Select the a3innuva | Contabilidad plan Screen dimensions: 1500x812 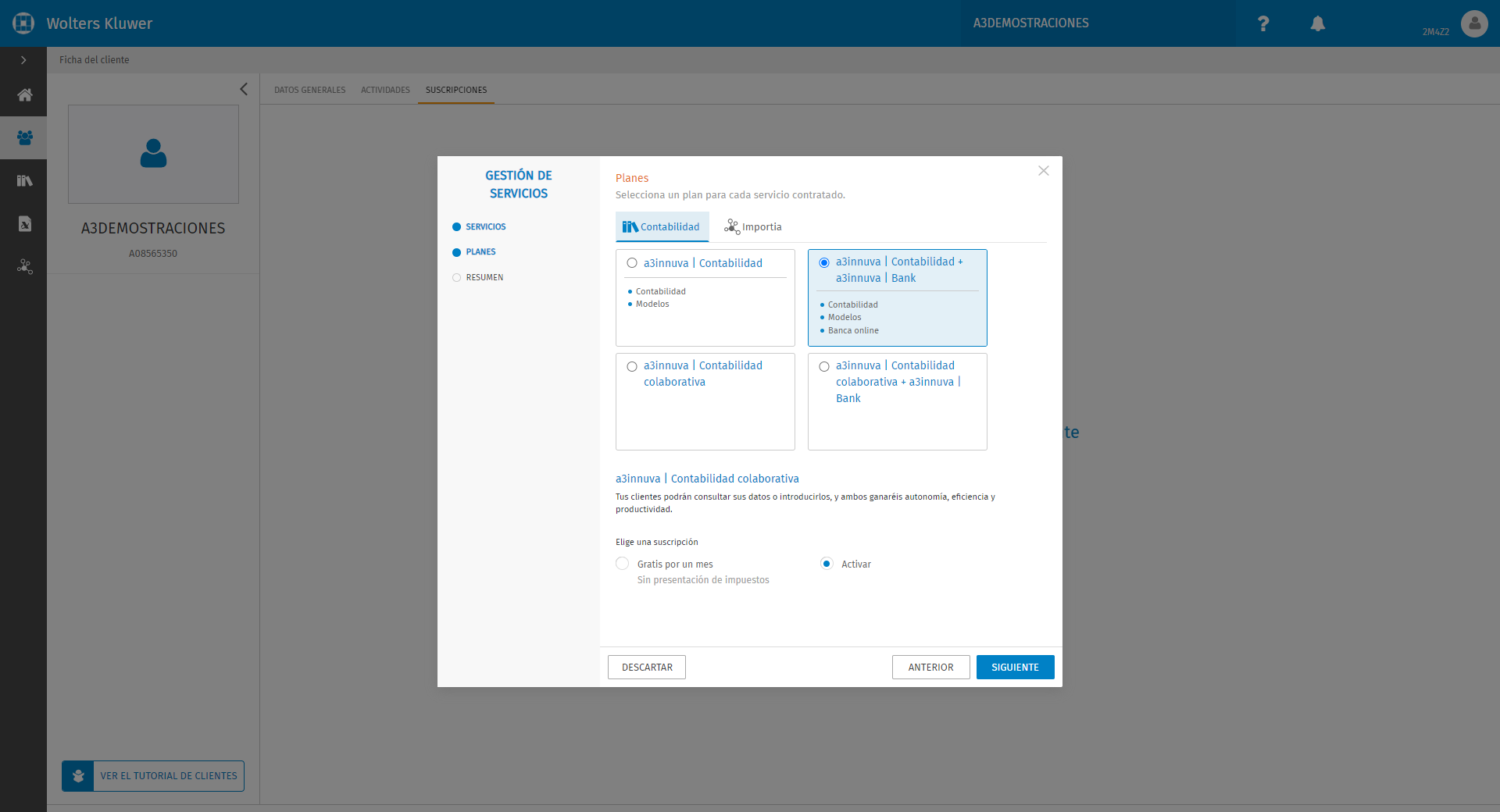point(632,263)
